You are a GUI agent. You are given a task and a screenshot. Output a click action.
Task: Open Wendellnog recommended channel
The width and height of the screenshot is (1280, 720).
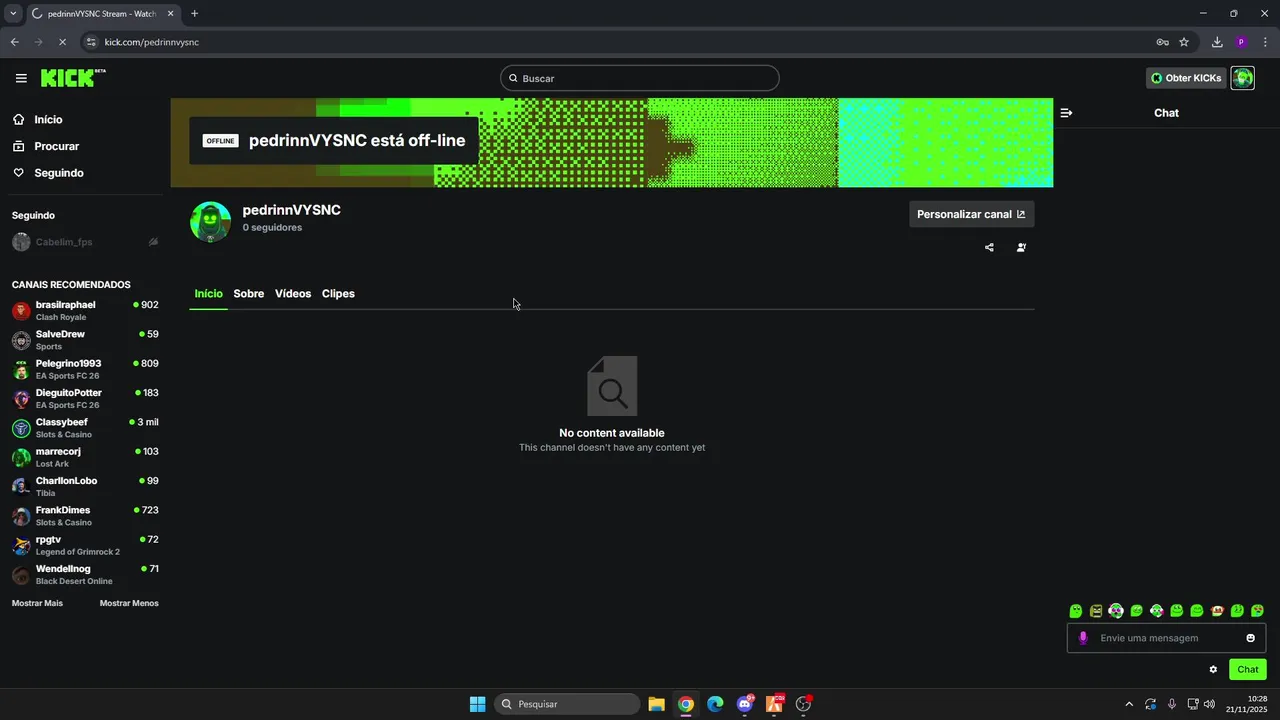(x=85, y=574)
